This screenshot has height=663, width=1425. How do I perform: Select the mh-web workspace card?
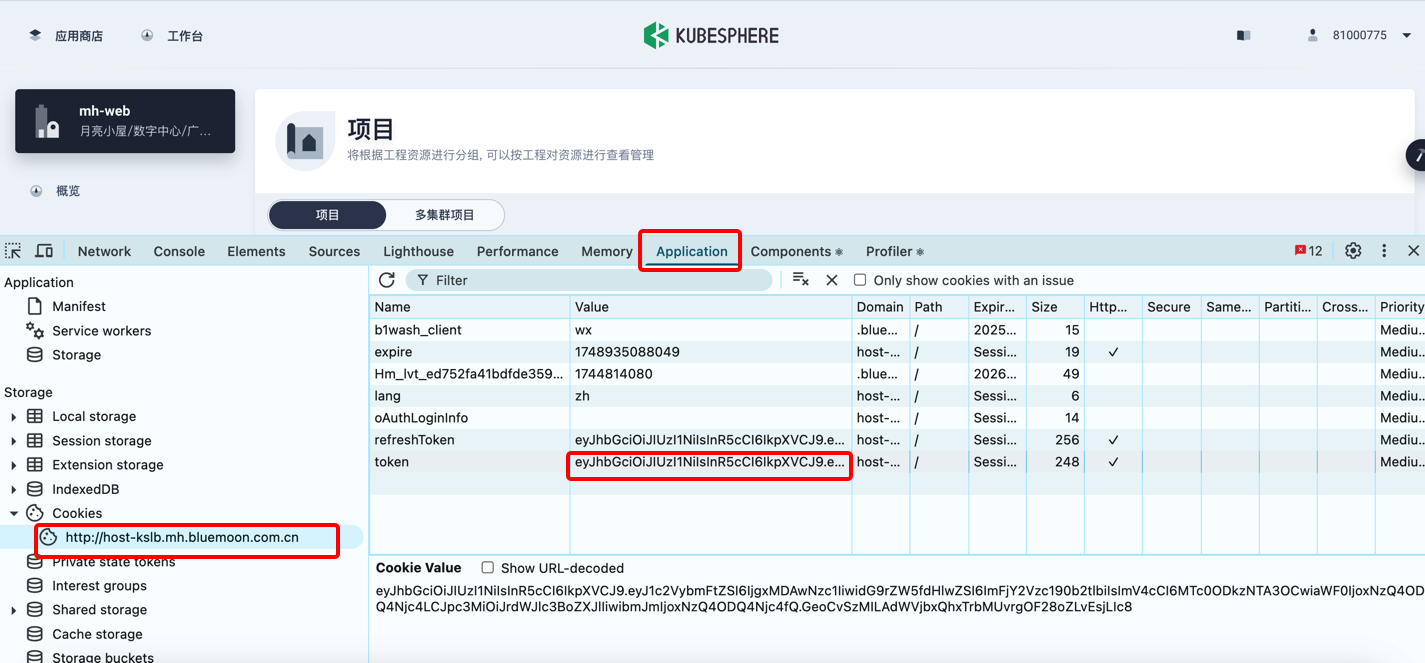coord(125,121)
